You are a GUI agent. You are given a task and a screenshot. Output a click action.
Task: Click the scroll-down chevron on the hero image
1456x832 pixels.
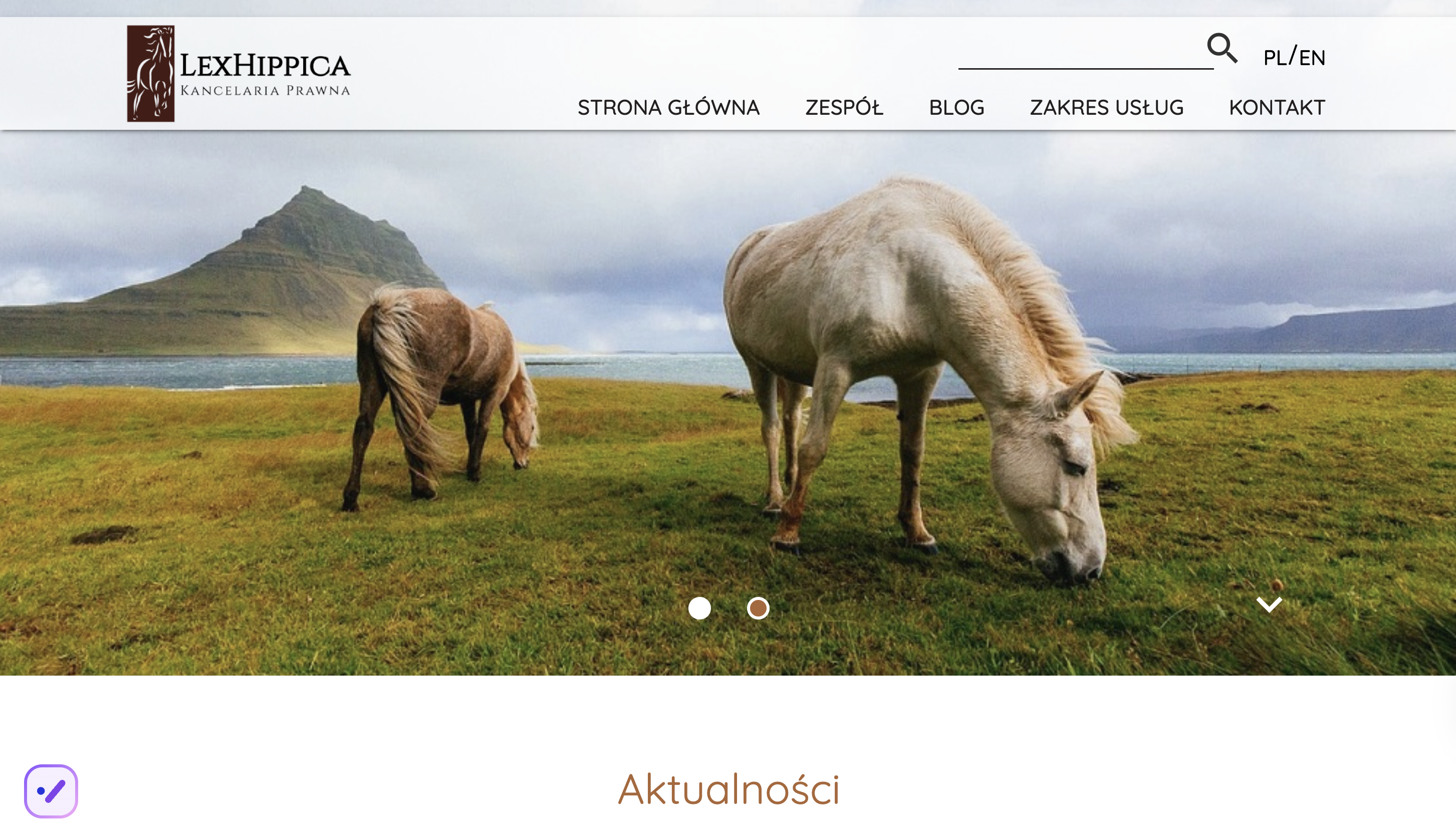1269,604
